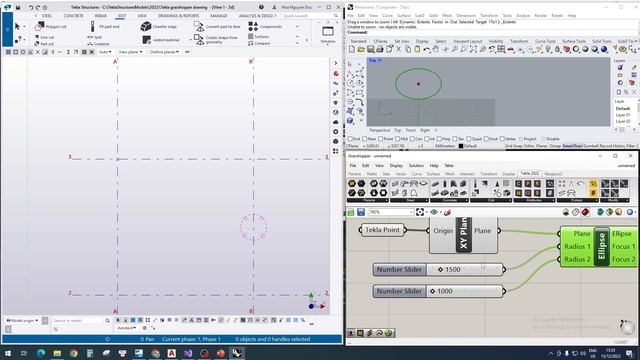Choose the Line cut tool in Tekla ribbon

pos(44,37)
